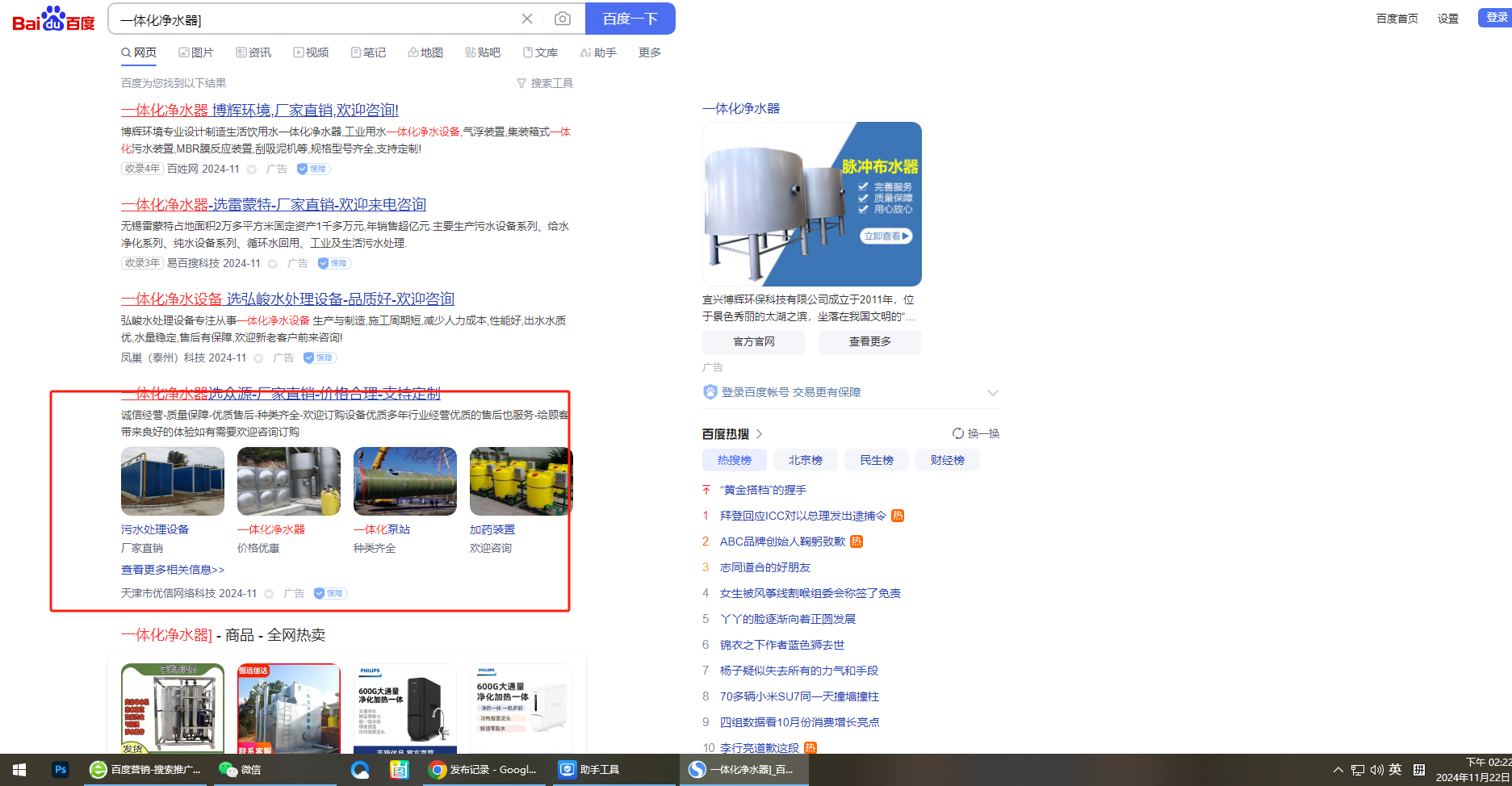Image resolution: width=1512 pixels, height=786 pixels.
Task: Click the 保障 badge beside 易百搜科技
Action: click(334, 263)
